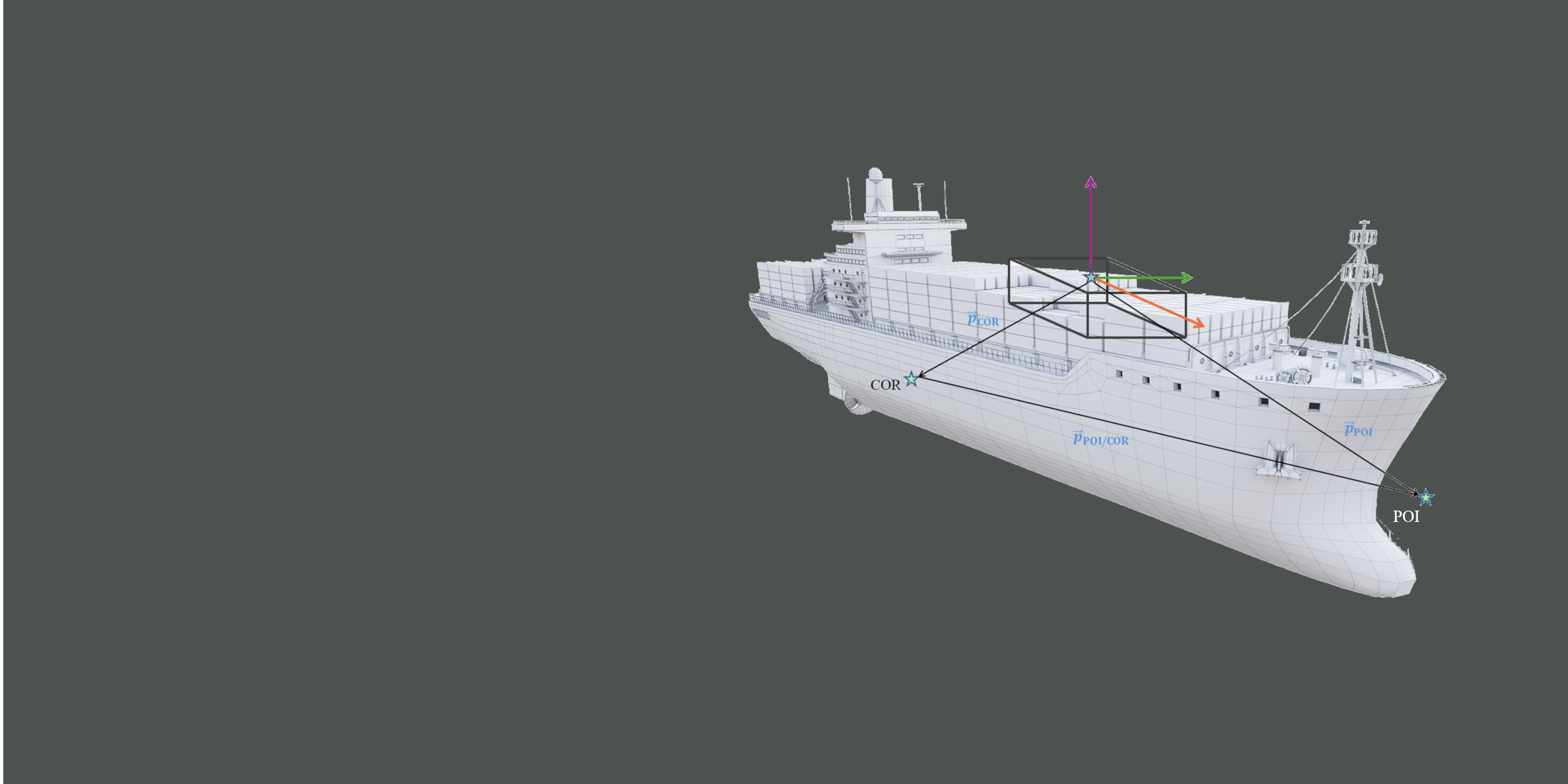The image size is (1568, 784).
Task: Select the blue p POI vector label
Action: [x=1358, y=430]
